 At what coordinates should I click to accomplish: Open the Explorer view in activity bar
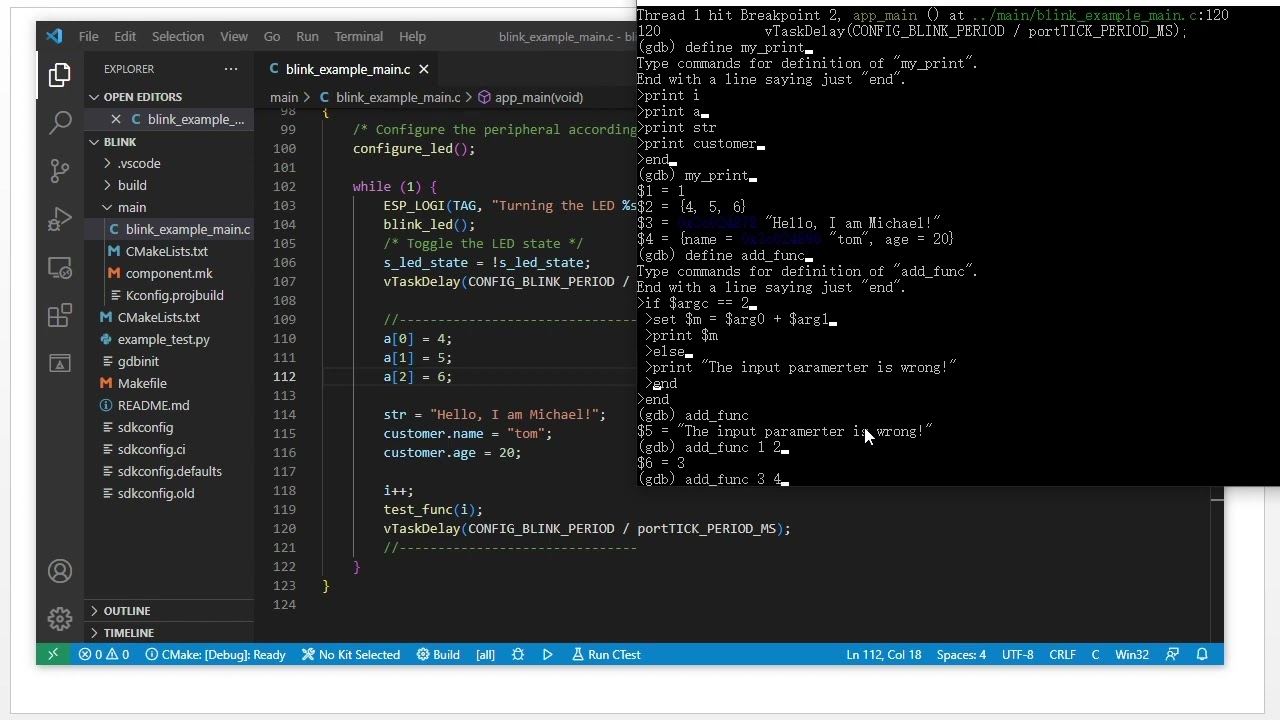(x=60, y=74)
